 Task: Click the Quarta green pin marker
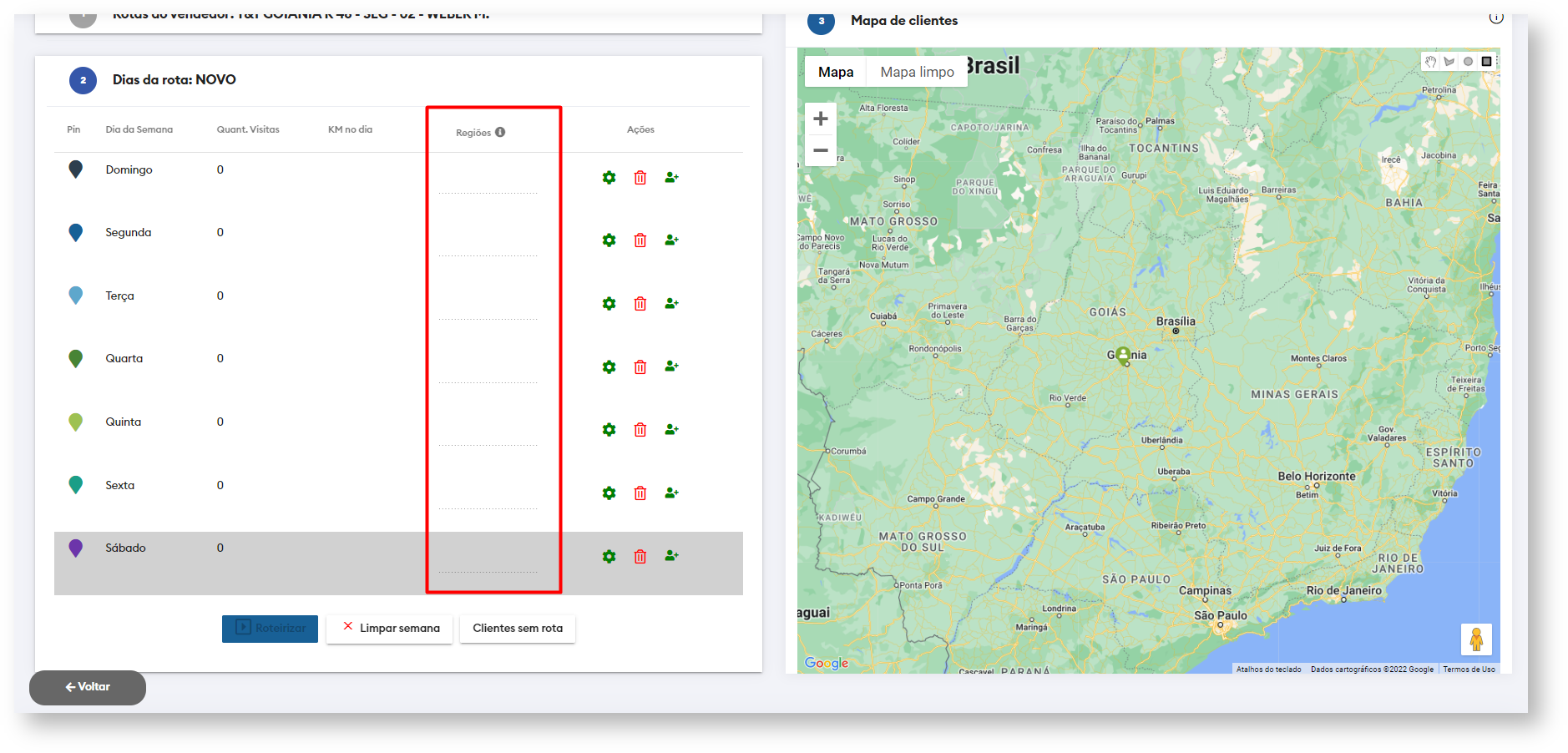pos(75,358)
